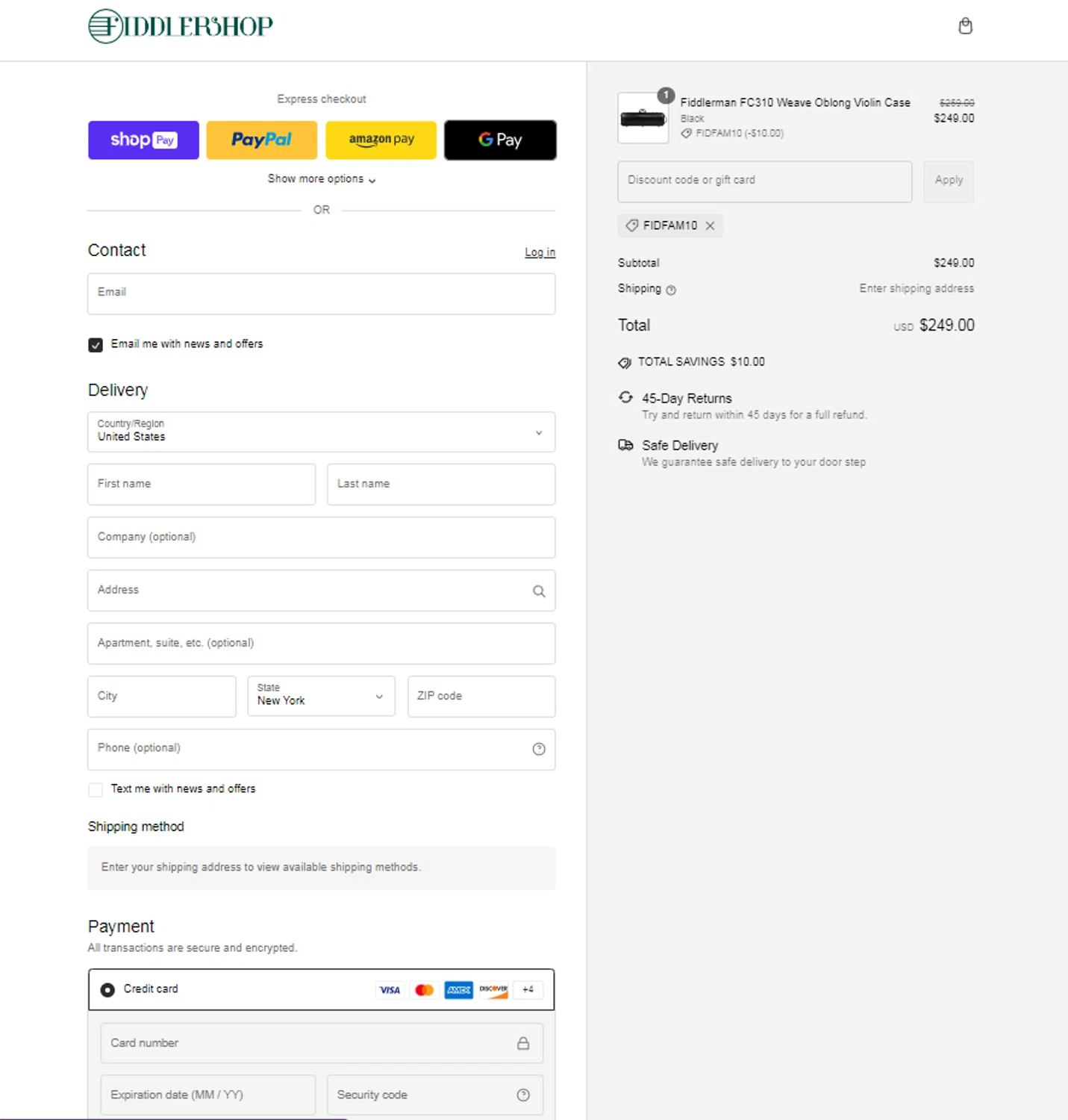The width and height of the screenshot is (1068, 1120).
Task: Focus the Company (optional) field
Action: 321,538
